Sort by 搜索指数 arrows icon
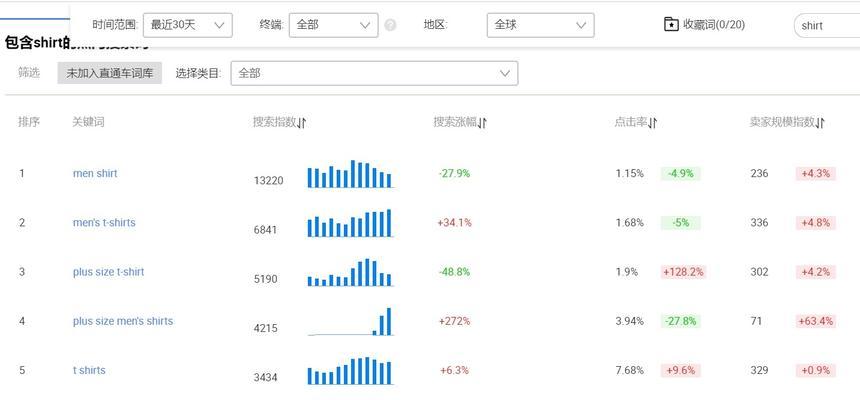 [x=302, y=123]
